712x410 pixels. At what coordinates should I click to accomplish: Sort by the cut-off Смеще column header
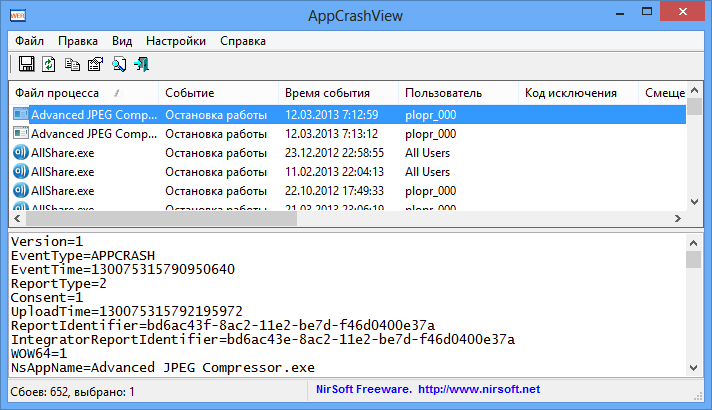pyautogui.click(x=663, y=93)
